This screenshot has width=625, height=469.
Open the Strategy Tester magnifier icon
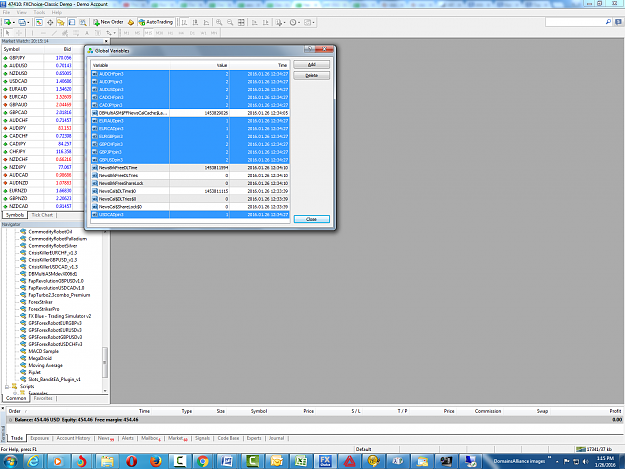[x=83, y=22]
